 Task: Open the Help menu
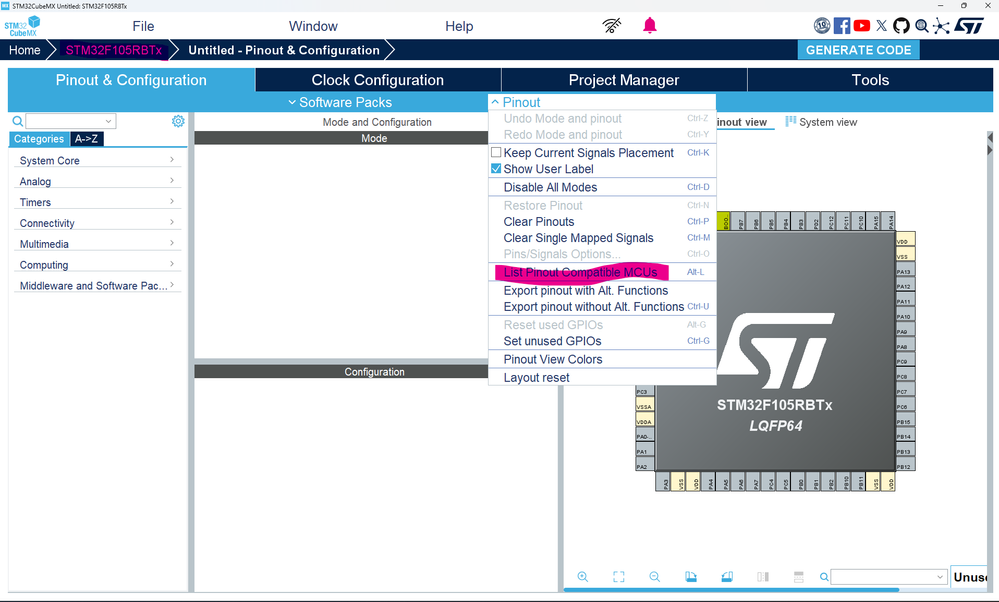coord(459,26)
